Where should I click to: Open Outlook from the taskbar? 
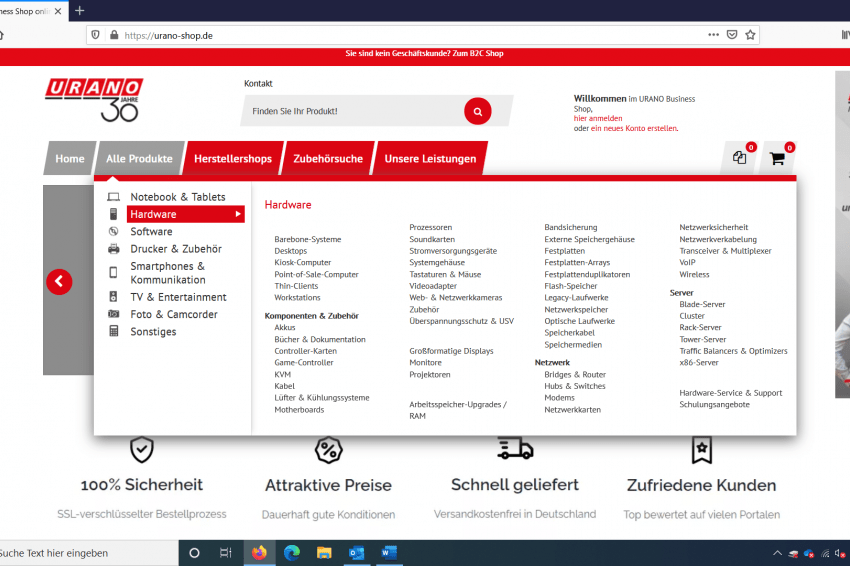pos(357,553)
